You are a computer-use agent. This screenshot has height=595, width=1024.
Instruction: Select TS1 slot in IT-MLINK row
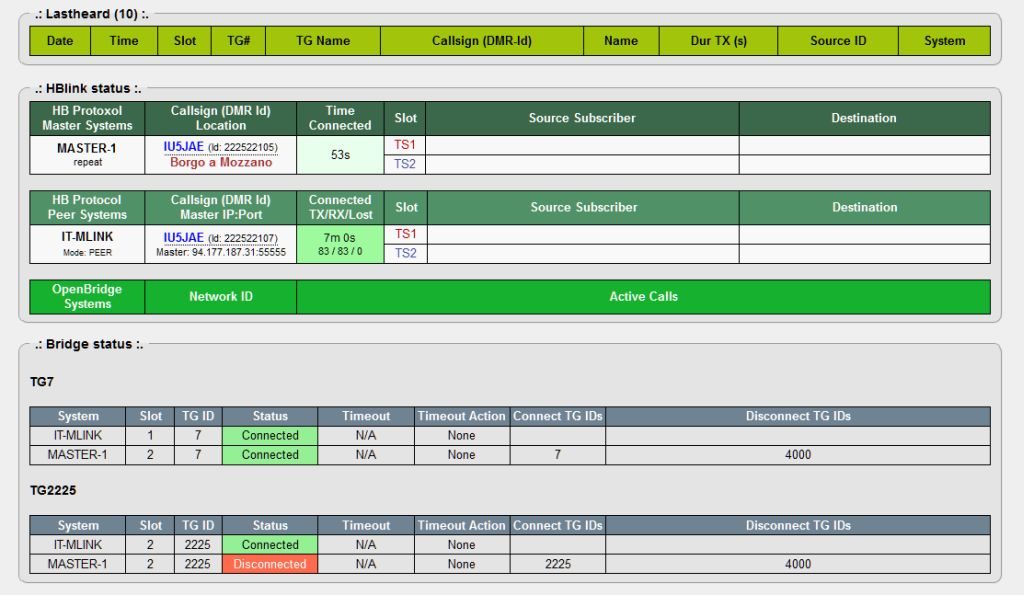(x=406, y=234)
